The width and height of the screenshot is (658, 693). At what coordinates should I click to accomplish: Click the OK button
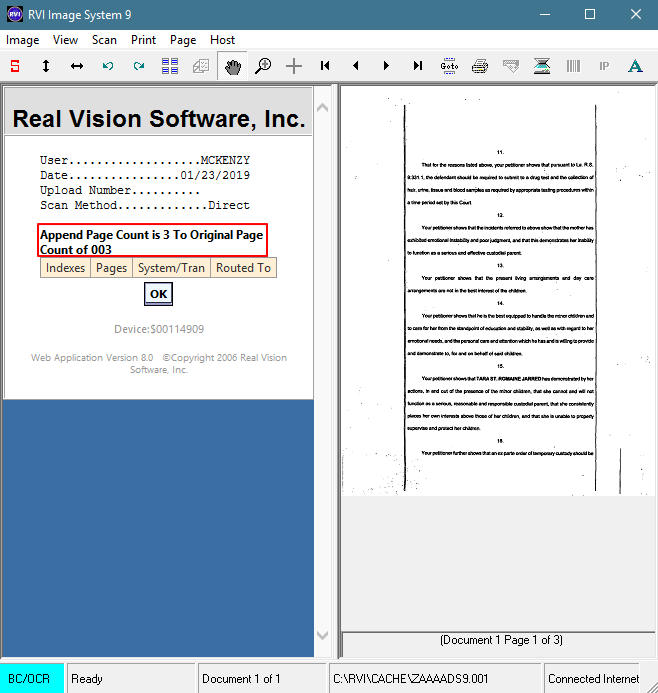pos(158,294)
